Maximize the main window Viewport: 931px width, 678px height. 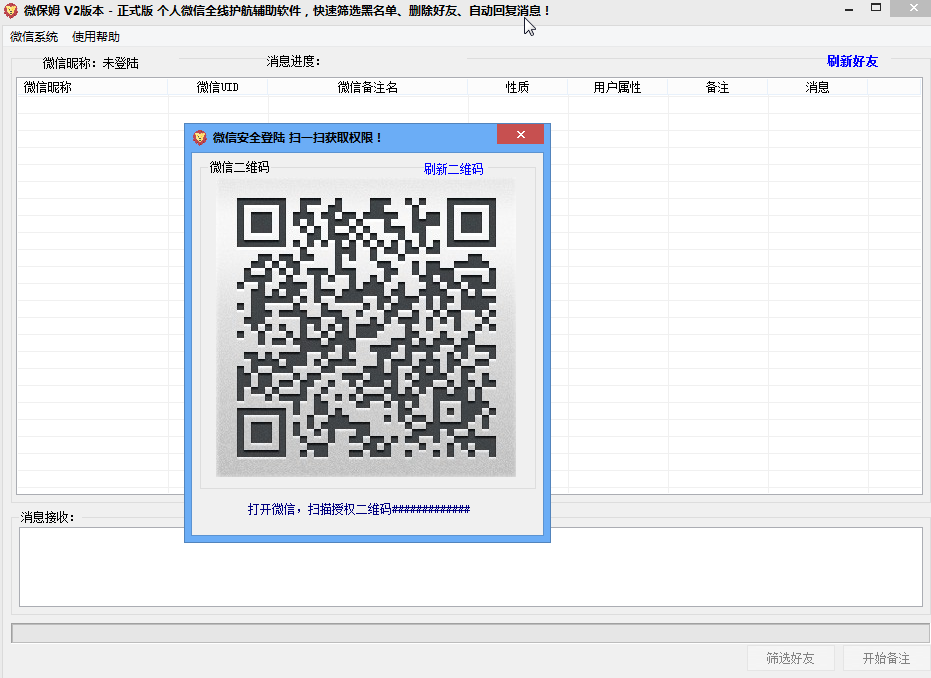[876, 8]
